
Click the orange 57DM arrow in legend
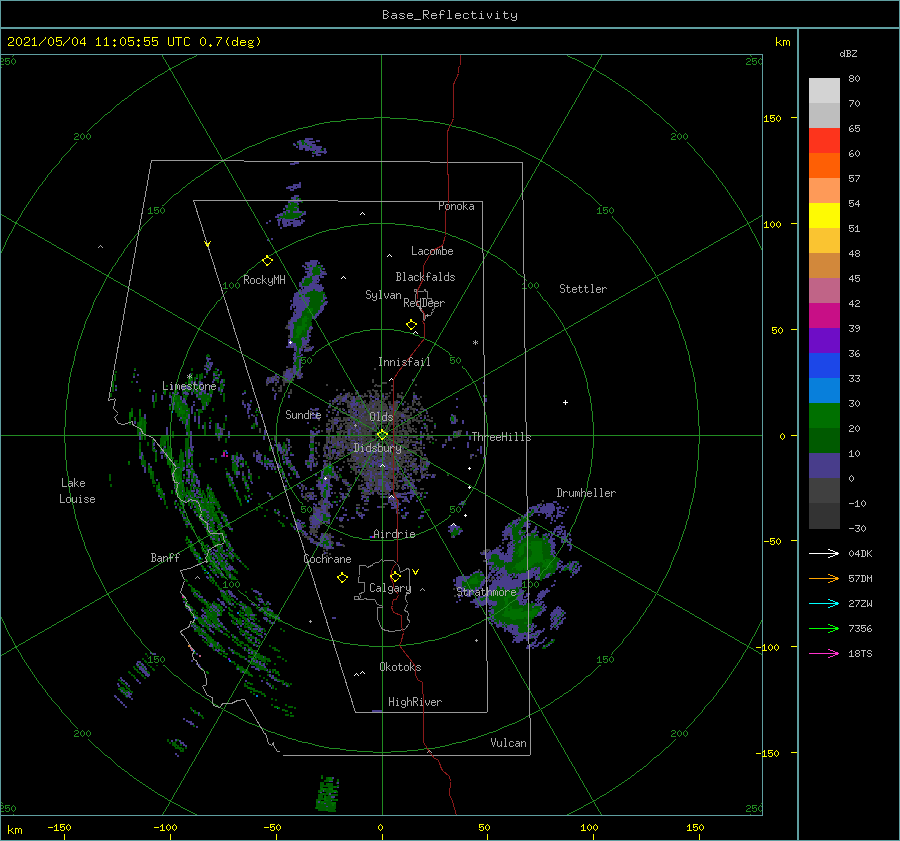824,579
